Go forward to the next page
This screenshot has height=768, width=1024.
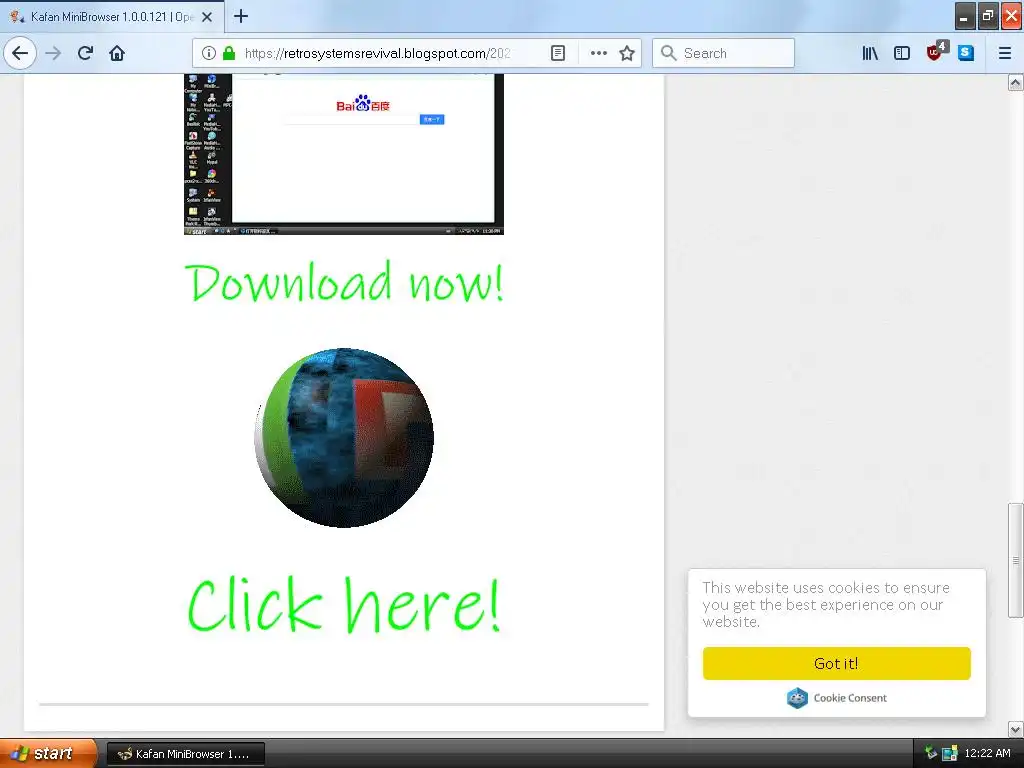[x=54, y=53]
